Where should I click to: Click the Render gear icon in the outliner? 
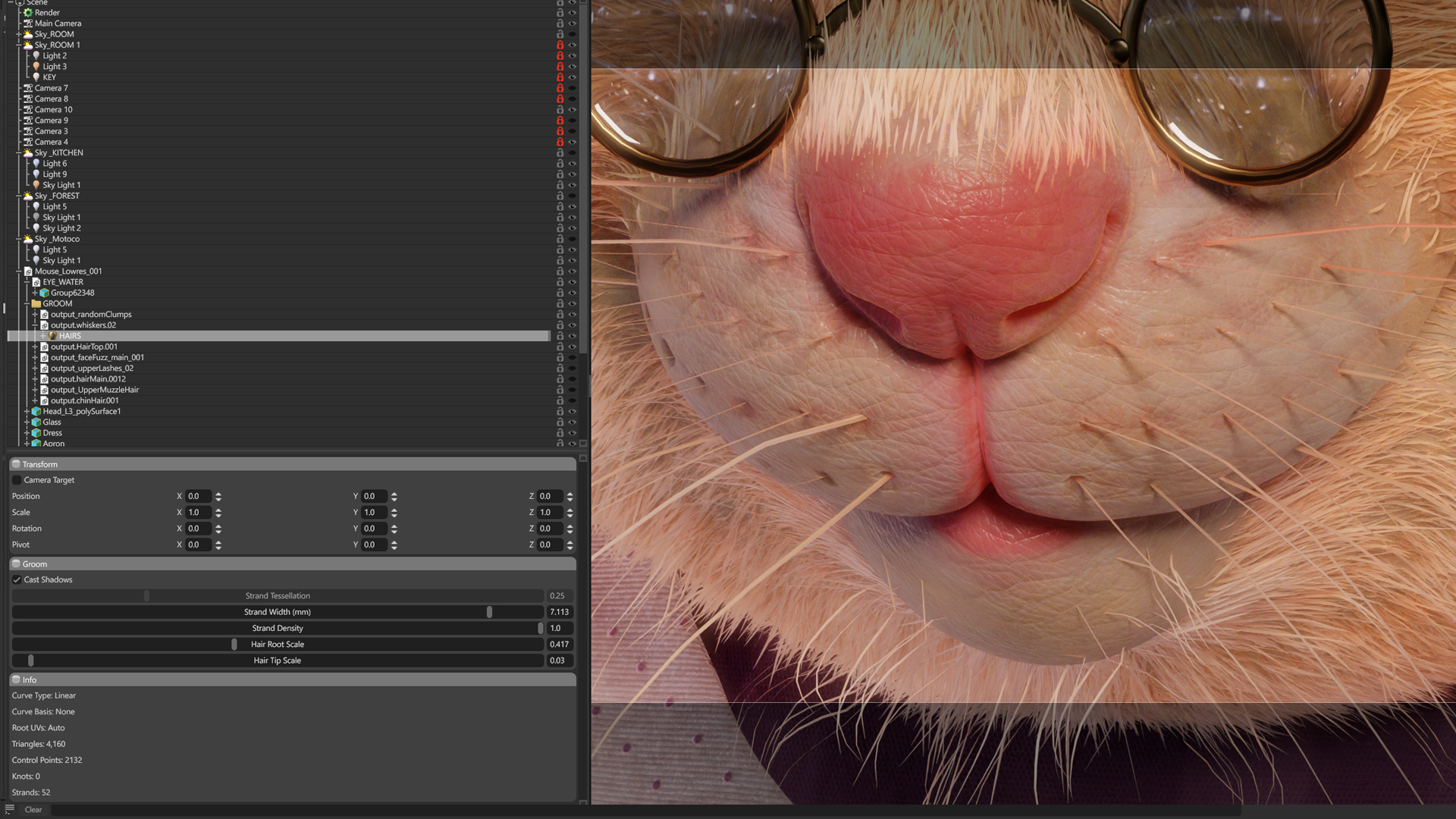coord(28,13)
